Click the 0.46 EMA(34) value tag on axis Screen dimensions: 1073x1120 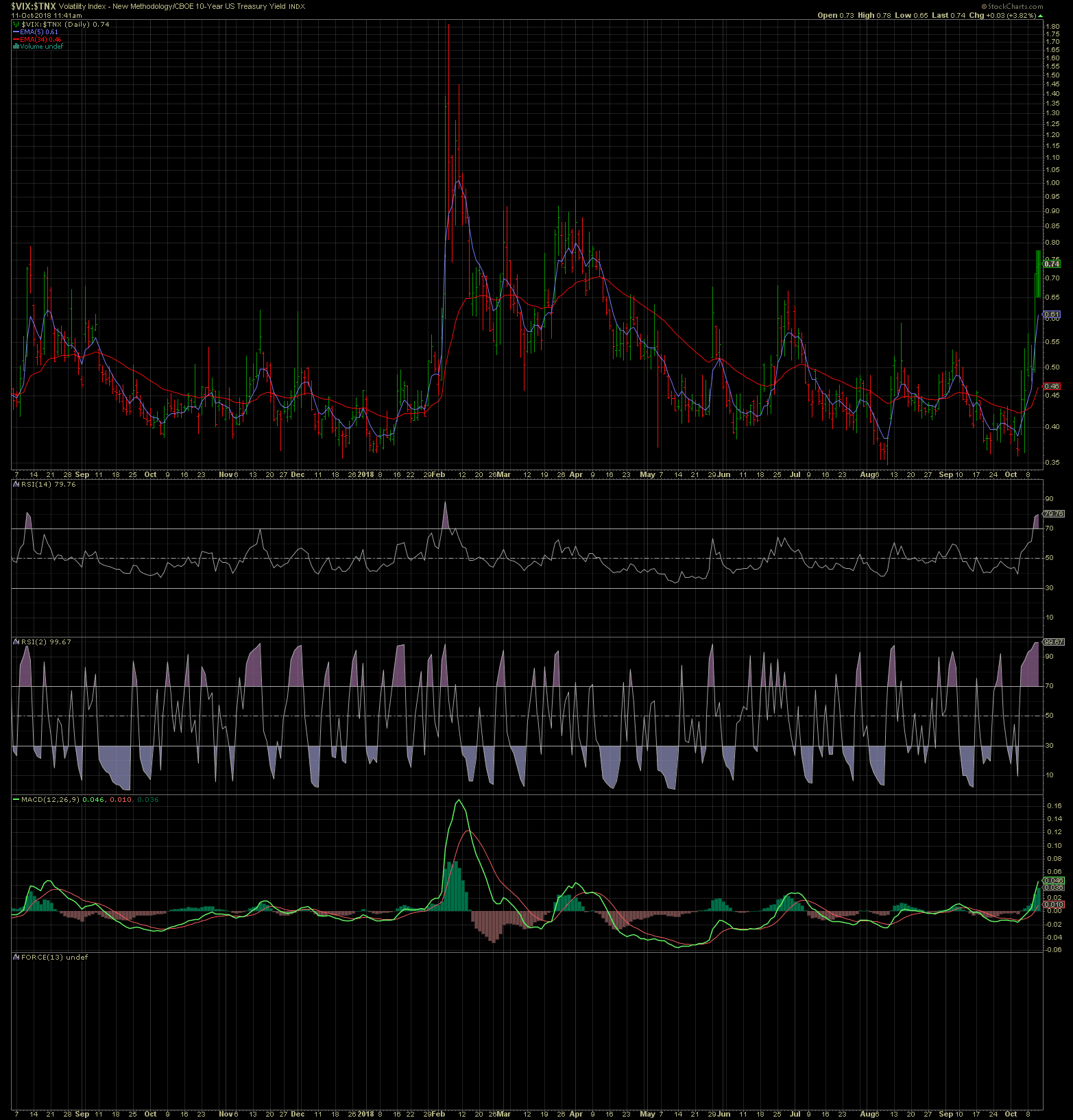pos(1052,387)
